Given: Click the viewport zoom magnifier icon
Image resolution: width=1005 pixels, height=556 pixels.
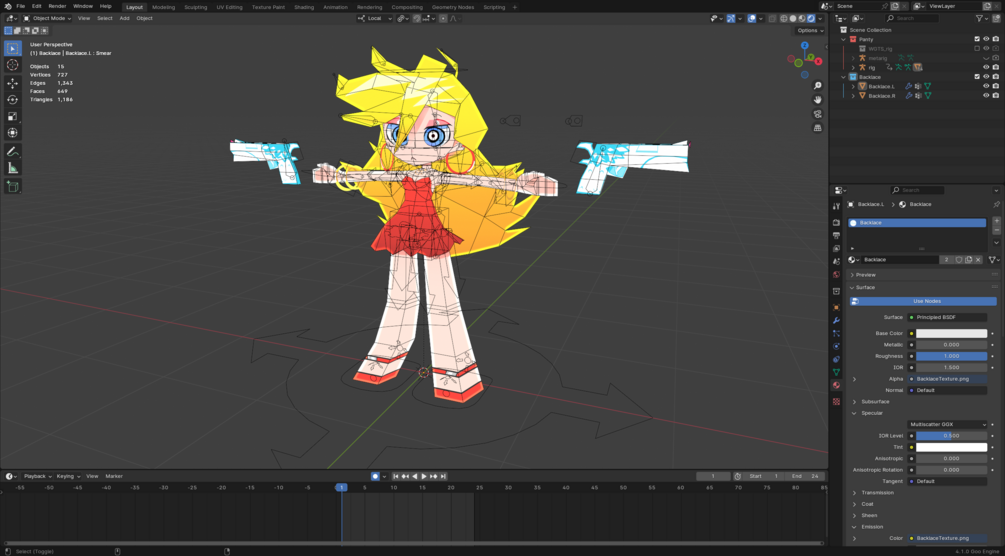Looking at the screenshot, I should [x=817, y=85].
